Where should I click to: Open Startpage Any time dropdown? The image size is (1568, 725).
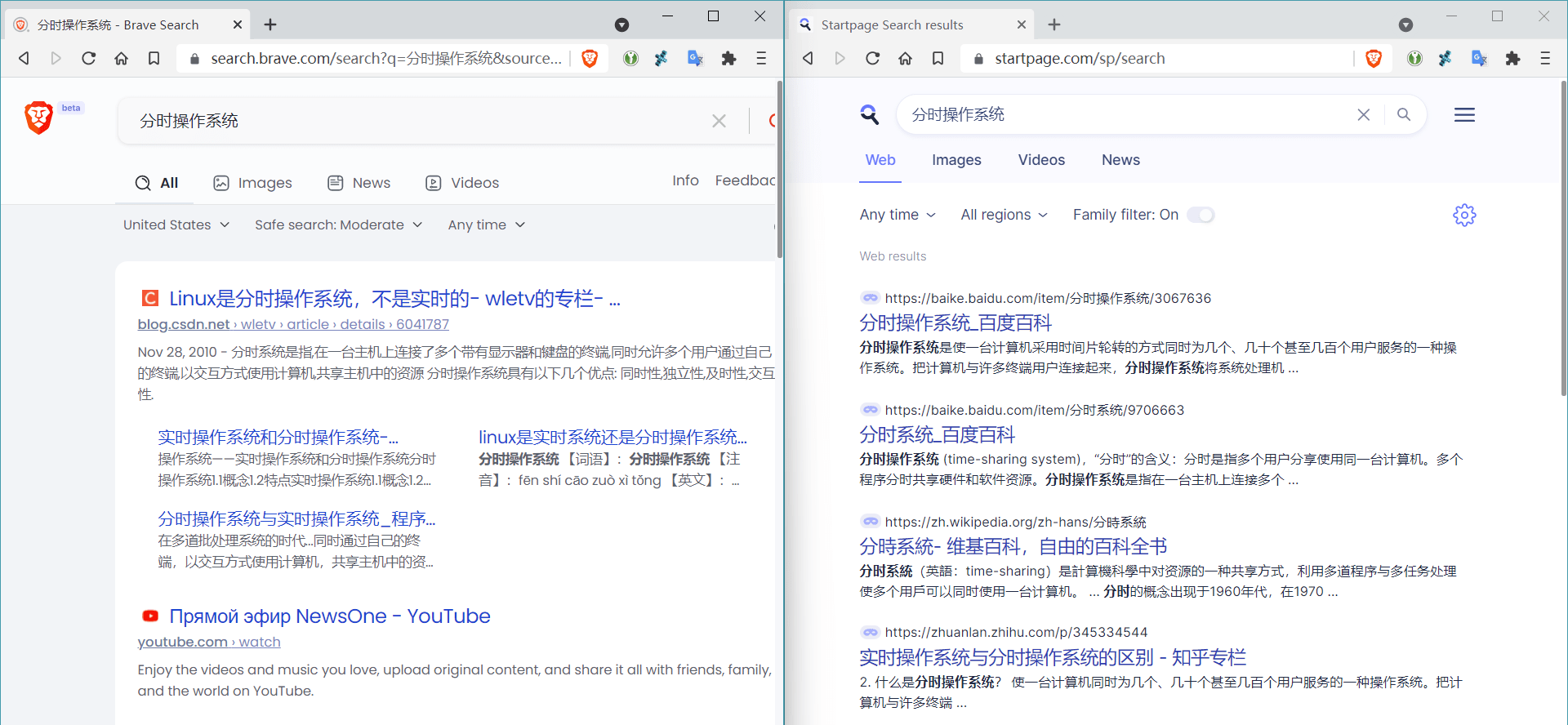(898, 215)
